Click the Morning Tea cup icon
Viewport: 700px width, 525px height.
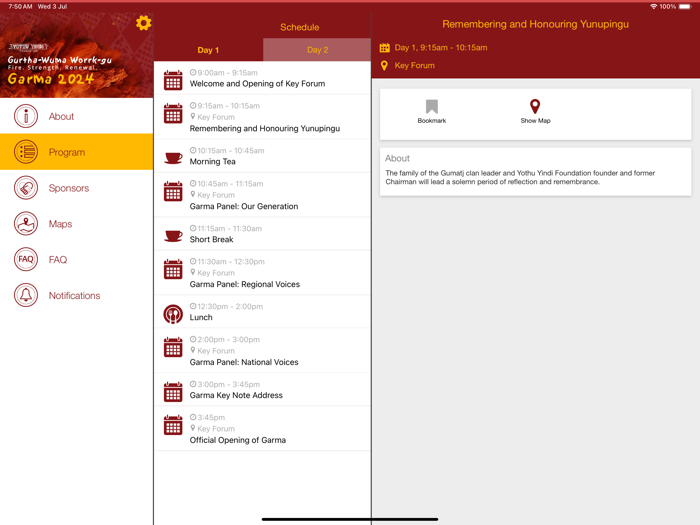click(x=173, y=158)
